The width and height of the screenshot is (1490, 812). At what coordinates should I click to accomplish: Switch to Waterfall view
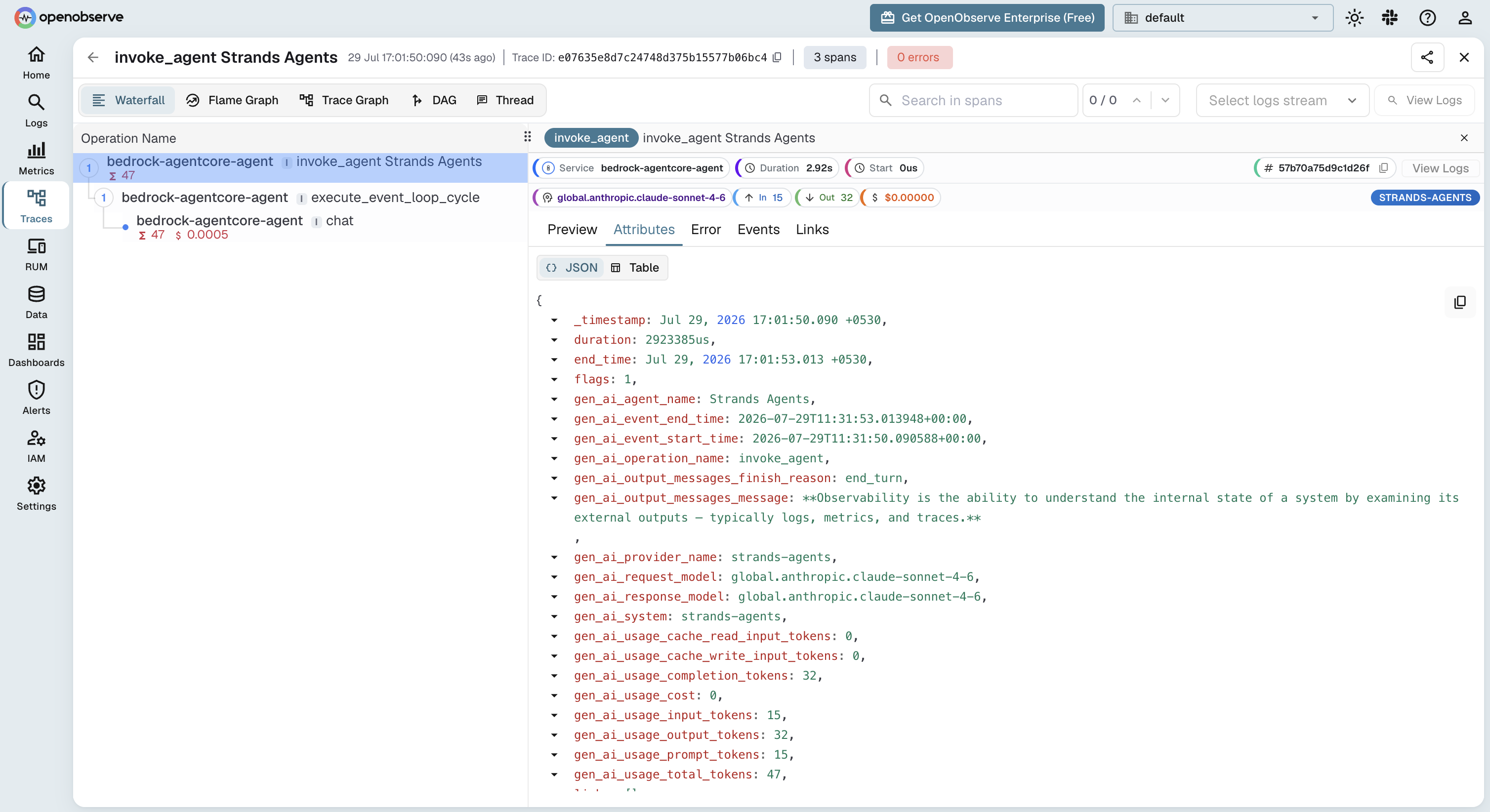128,100
